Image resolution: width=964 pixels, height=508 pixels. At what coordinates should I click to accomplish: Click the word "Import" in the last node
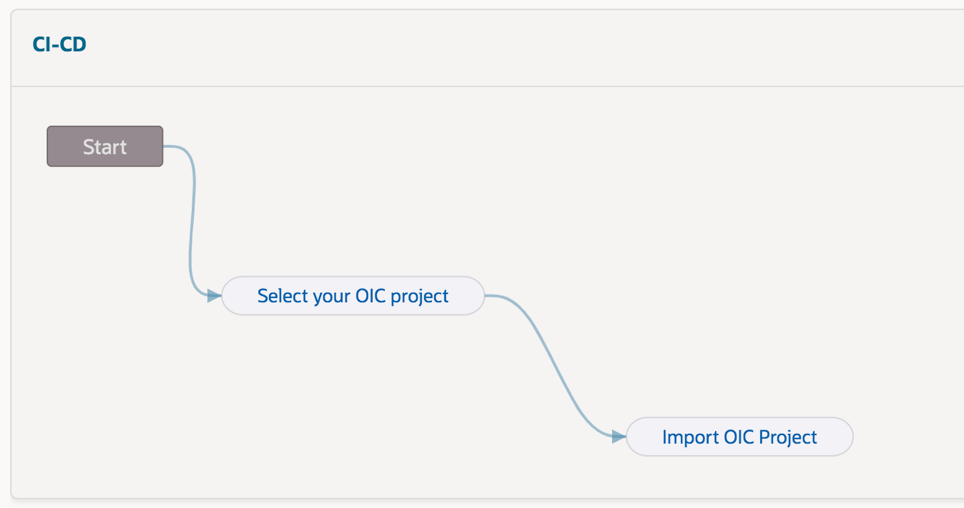coord(689,437)
